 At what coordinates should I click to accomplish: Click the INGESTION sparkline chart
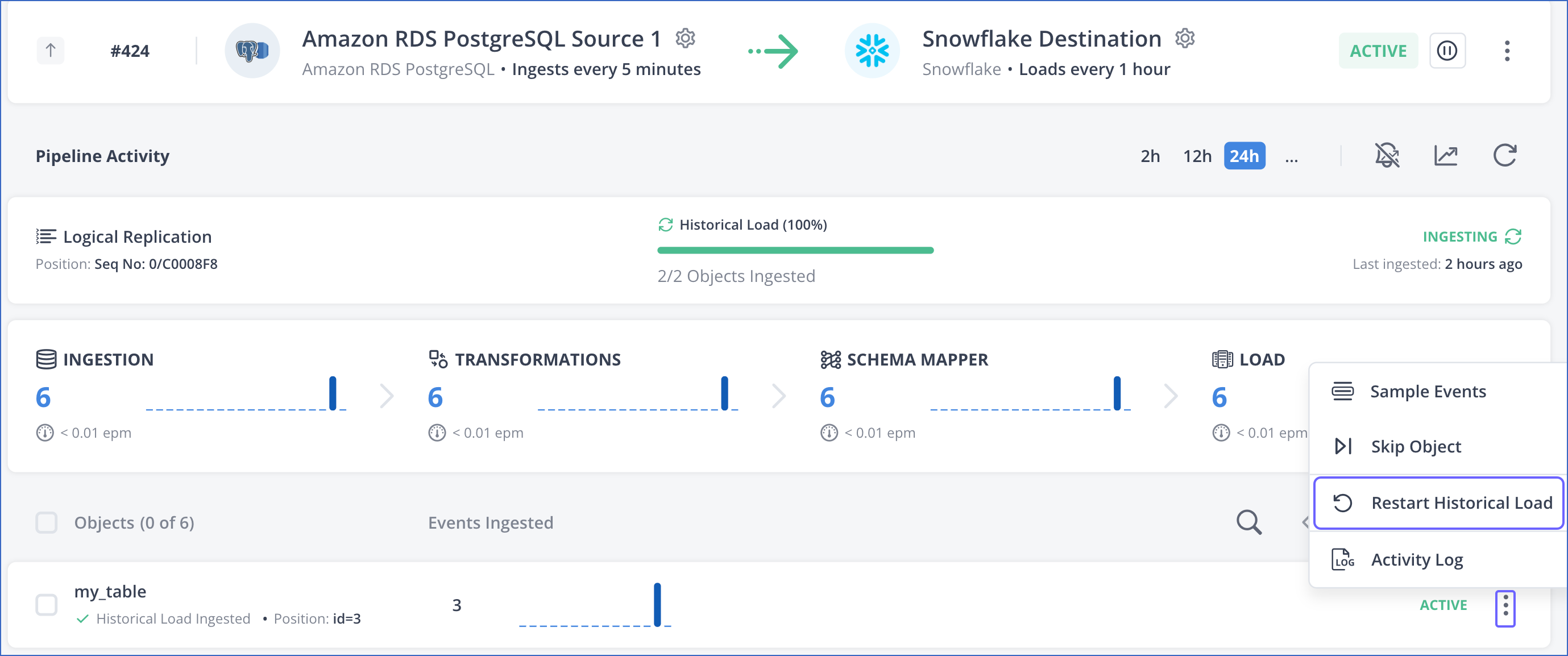tap(246, 393)
